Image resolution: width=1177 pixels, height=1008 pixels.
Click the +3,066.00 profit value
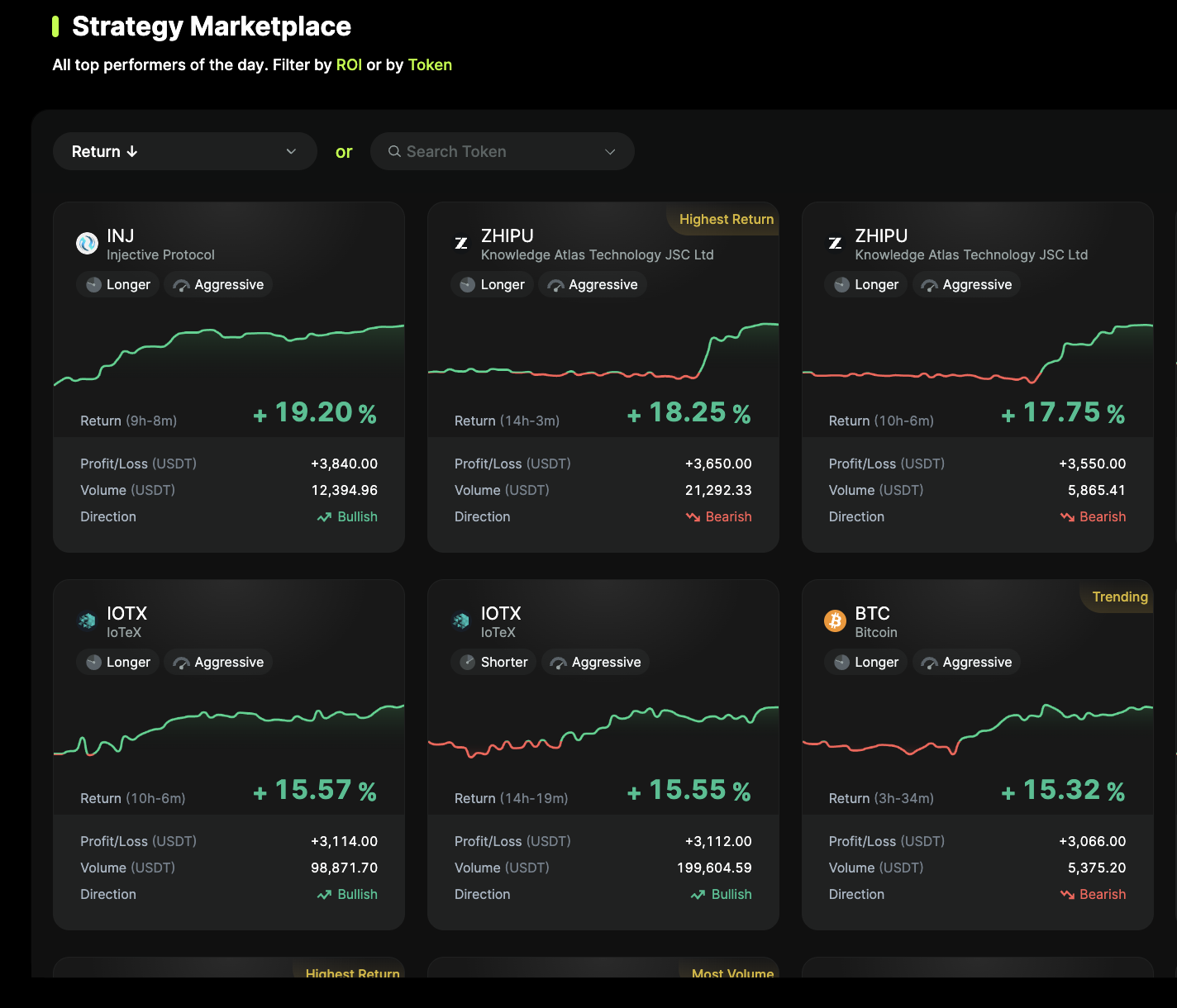[x=1092, y=842]
